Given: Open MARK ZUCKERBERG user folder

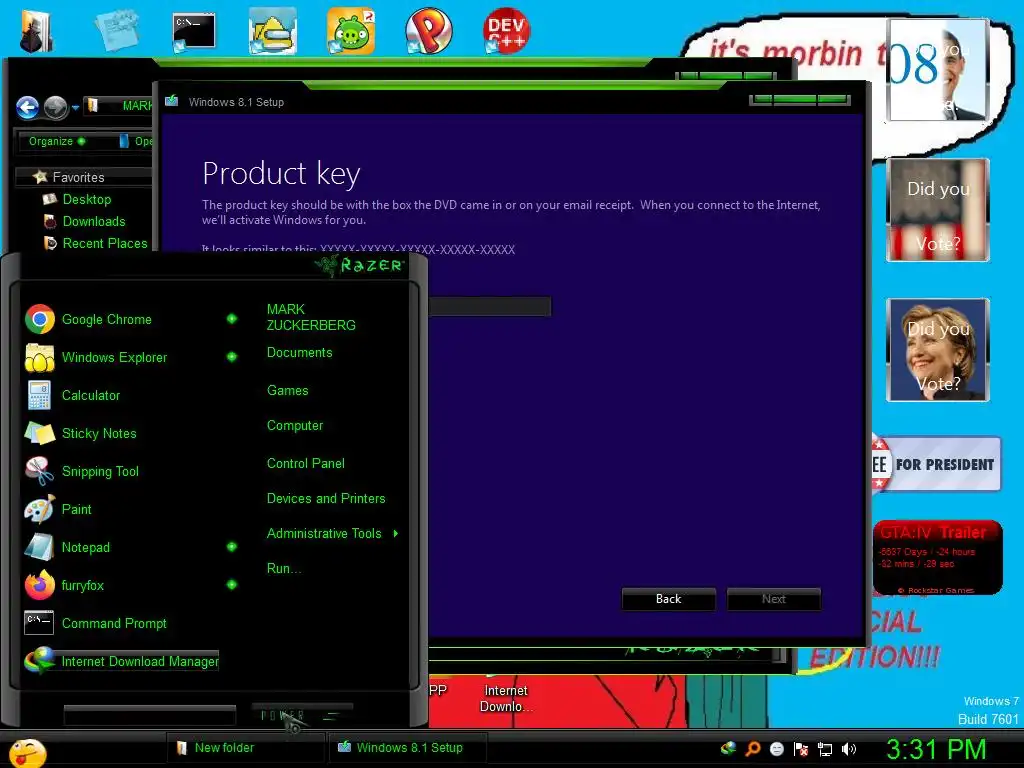Looking at the screenshot, I should (311, 317).
